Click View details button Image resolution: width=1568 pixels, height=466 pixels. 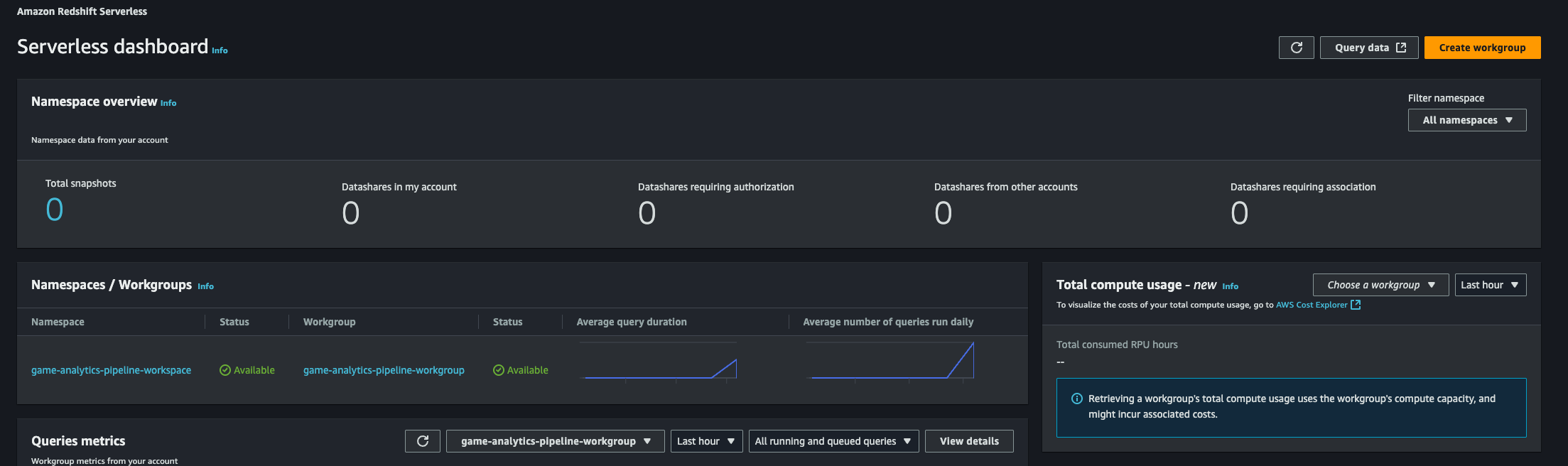969,441
